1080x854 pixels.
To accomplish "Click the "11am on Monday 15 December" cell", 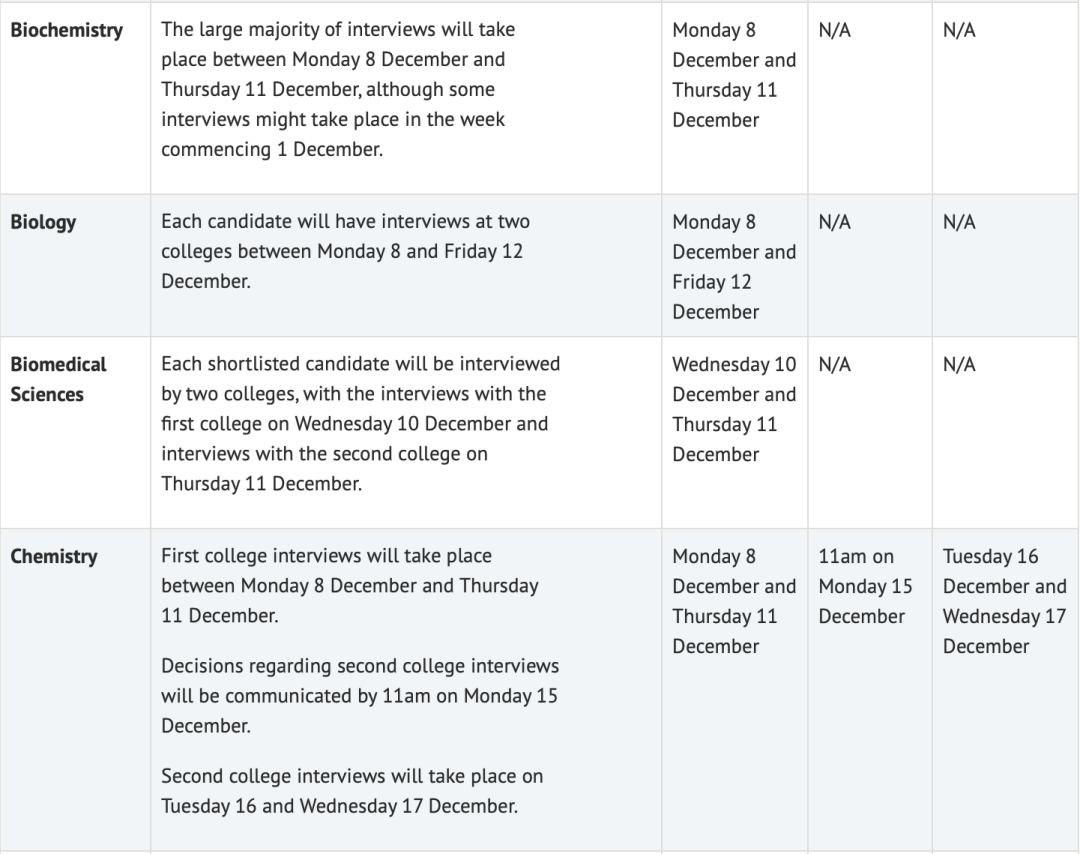I will coord(866,585).
